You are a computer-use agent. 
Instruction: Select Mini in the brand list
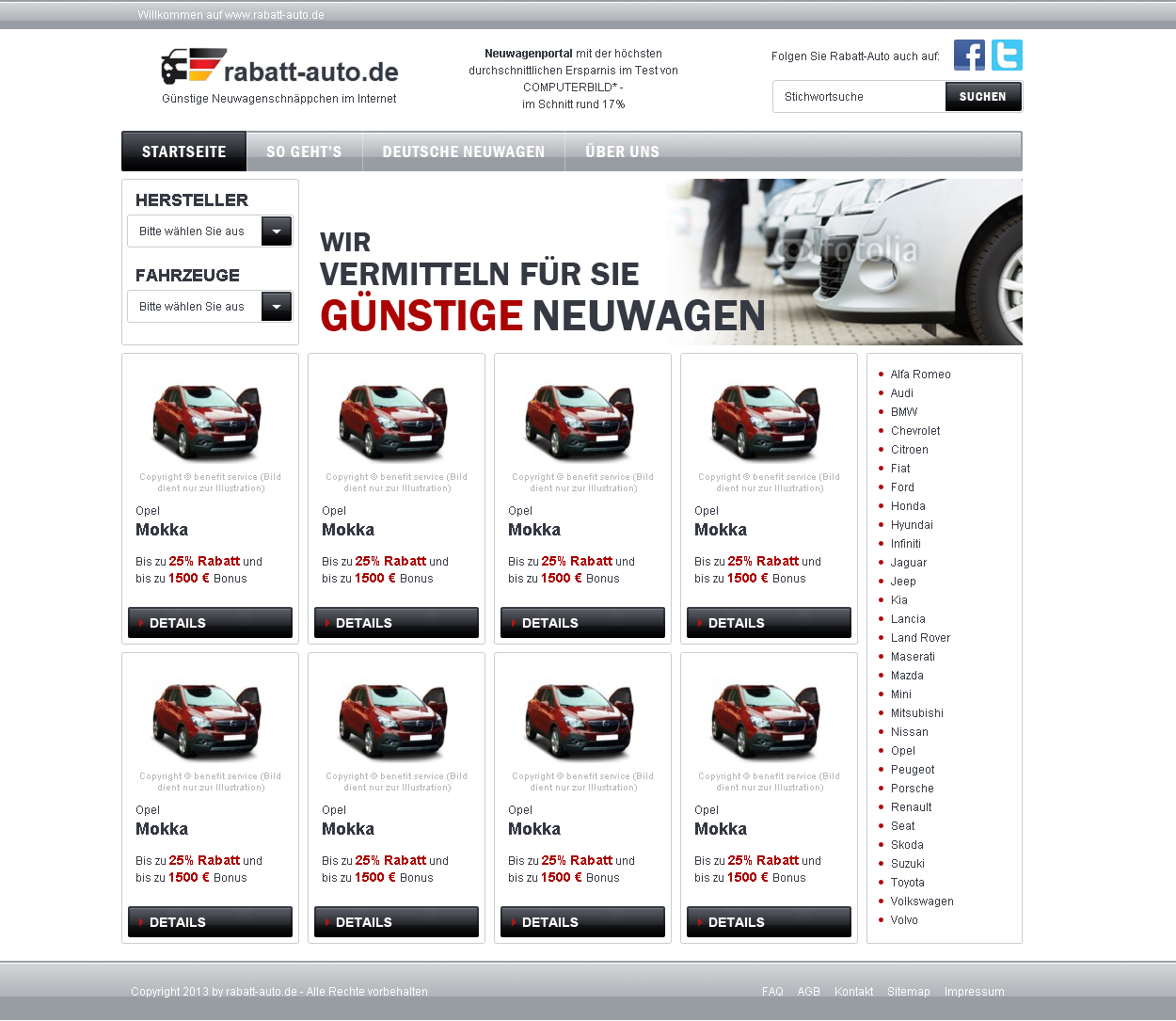click(901, 694)
